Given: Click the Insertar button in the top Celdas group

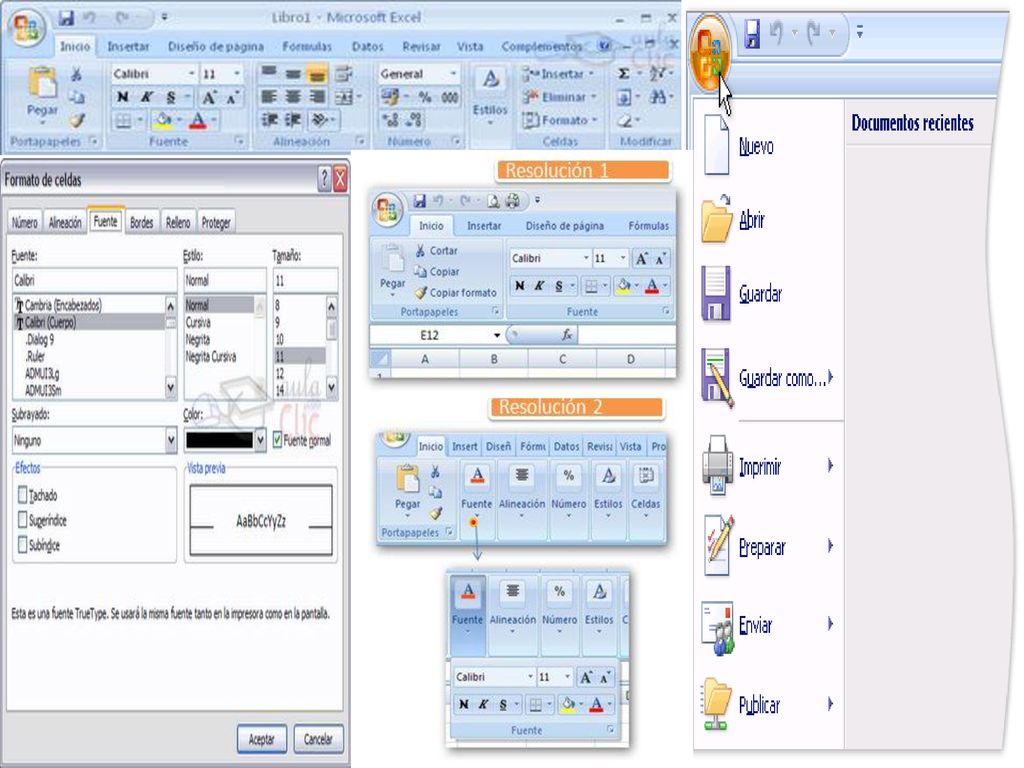Looking at the screenshot, I should coord(558,74).
